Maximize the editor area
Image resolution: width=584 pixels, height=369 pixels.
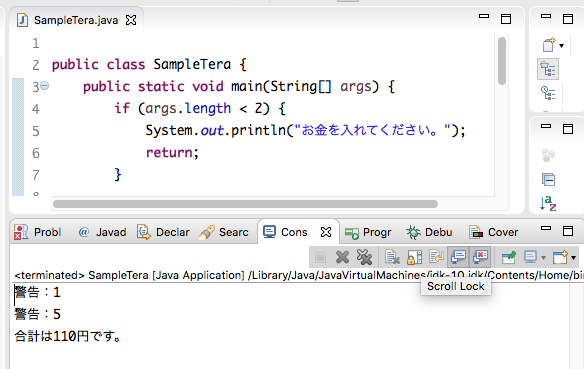[506, 19]
